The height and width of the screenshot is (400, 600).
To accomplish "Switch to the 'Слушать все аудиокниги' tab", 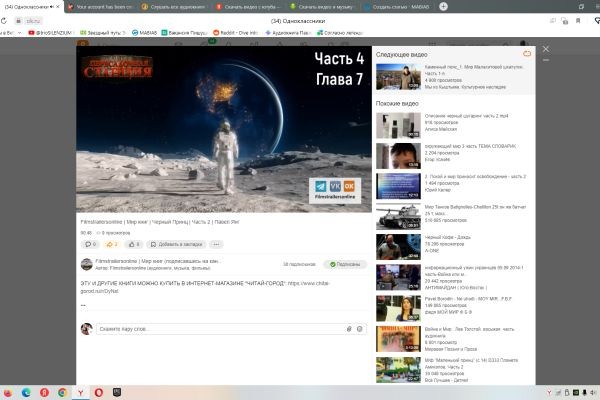I will pos(174,7).
